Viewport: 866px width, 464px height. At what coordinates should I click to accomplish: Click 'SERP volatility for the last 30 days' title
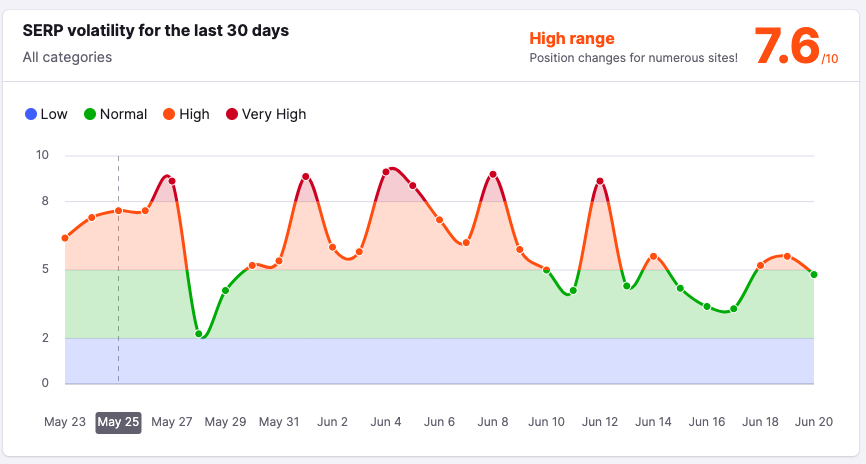[156, 30]
